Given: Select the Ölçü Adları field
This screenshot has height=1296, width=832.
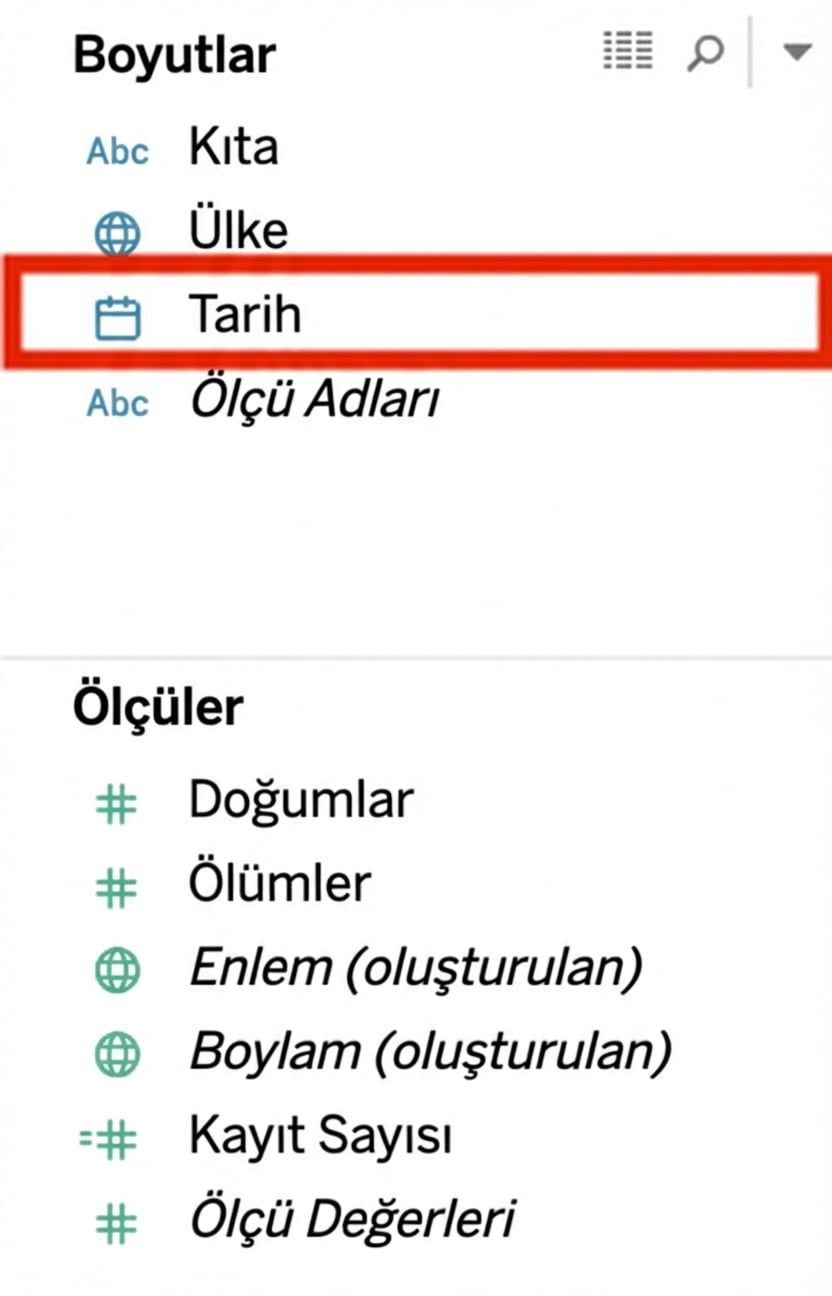Looking at the screenshot, I should pos(313,402).
